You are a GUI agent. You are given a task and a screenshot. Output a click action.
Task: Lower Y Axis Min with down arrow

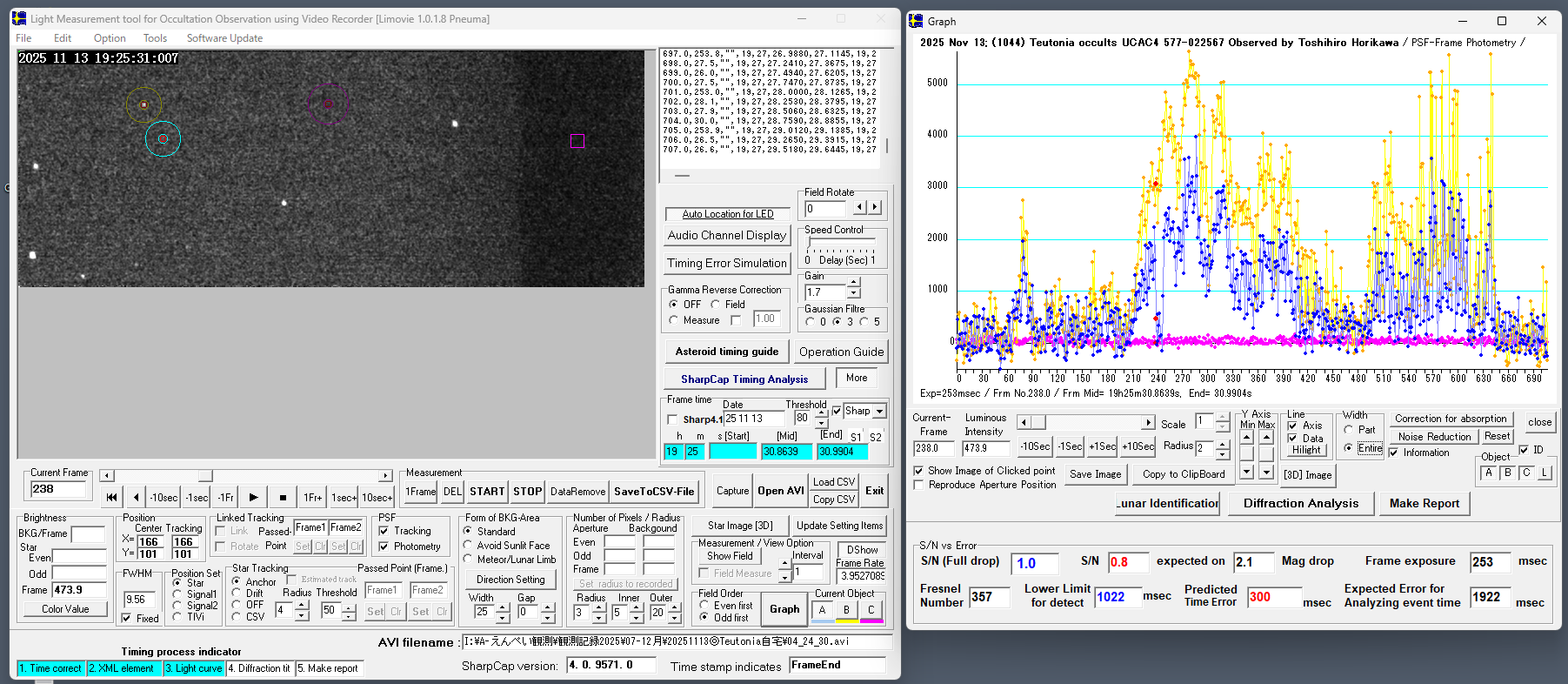click(x=1247, y=472)
